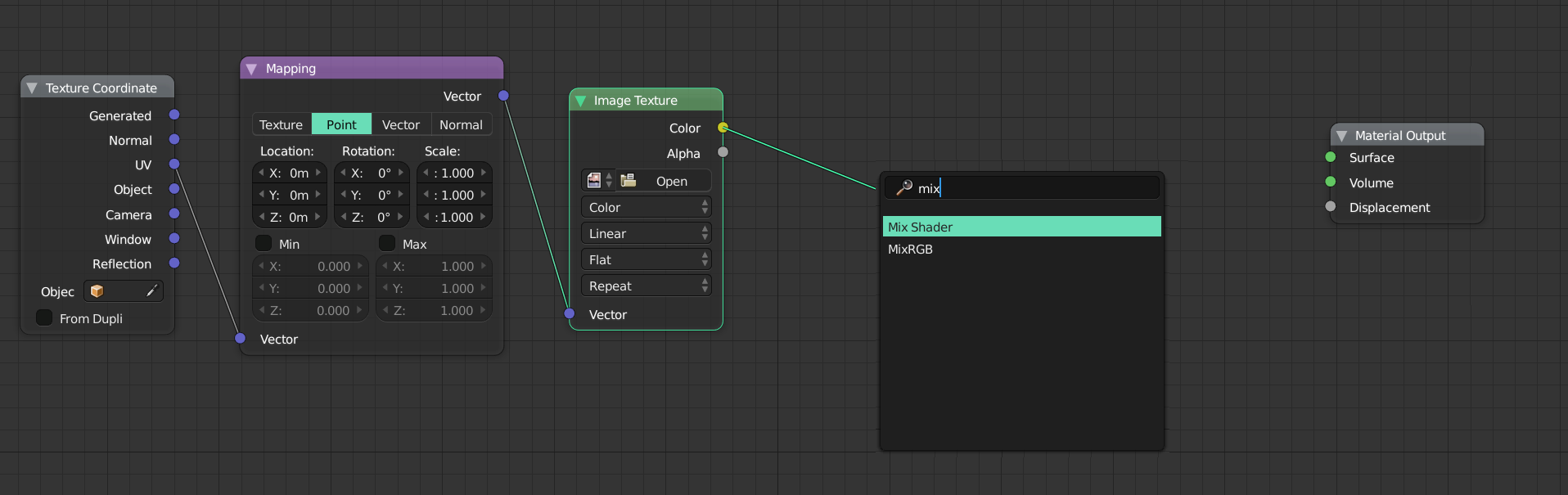Click the Camera output socket
The height and width of the screenshot is (495, 1568).
[174, 214]
